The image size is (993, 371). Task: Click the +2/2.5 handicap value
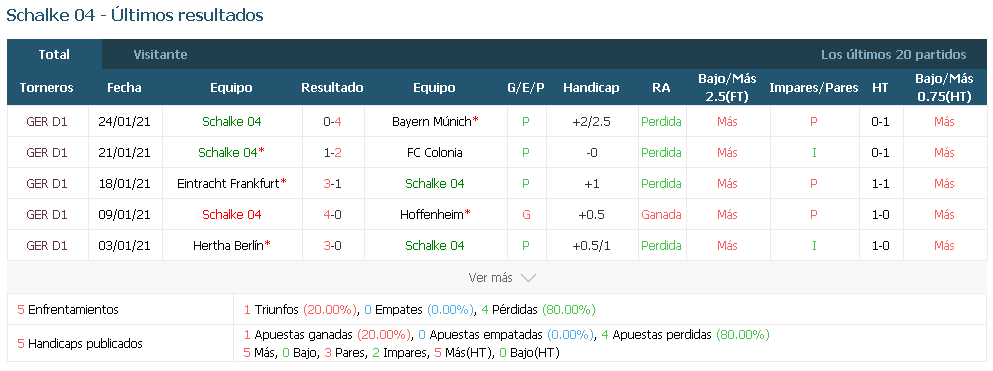pos(591,122)
